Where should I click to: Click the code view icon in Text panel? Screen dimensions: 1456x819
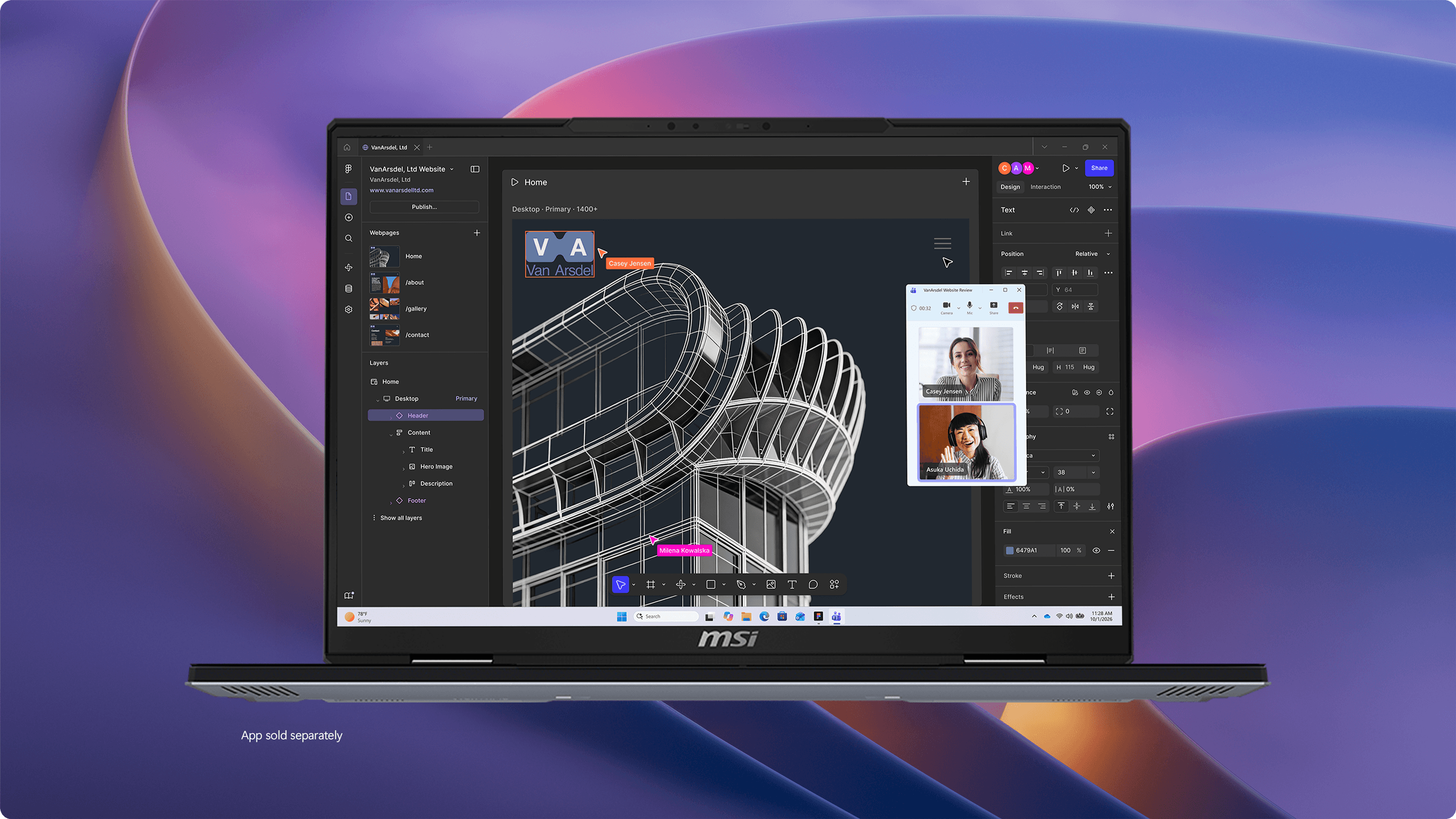(x=1074, y=210)
